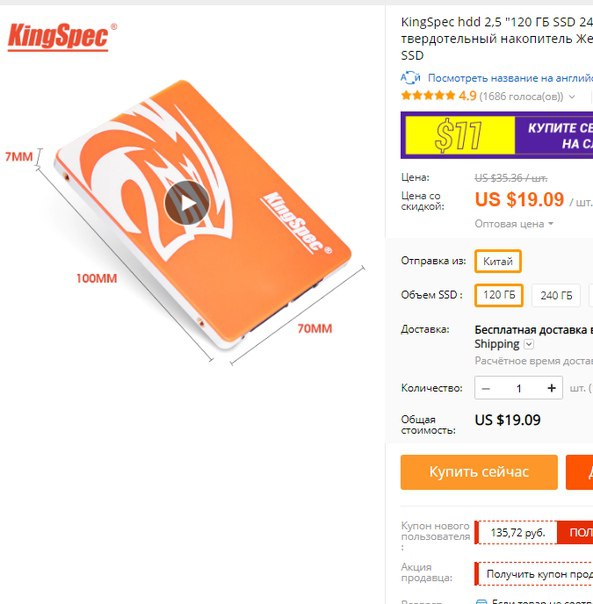This screenshot has height=604, width=593.
Task: Increase quantity with the plus button
Action: click(x=551, y=388)
